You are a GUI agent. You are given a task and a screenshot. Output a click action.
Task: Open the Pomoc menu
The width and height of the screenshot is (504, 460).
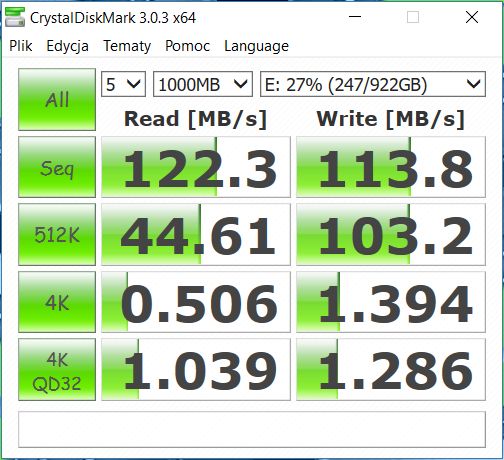click(187, 46)
